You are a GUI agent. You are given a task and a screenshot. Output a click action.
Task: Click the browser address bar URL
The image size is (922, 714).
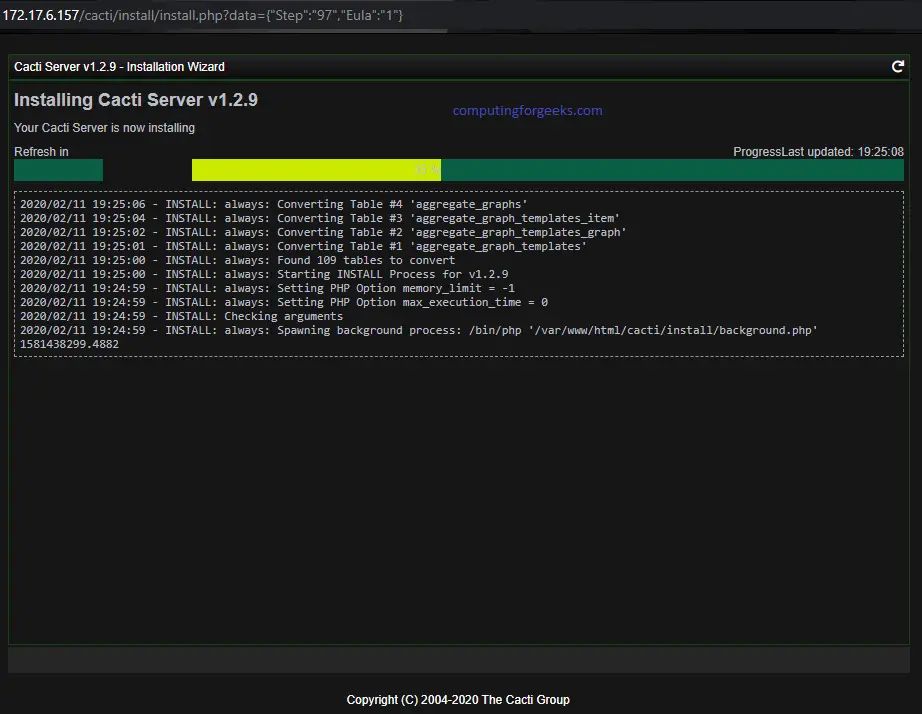point(203,15)
